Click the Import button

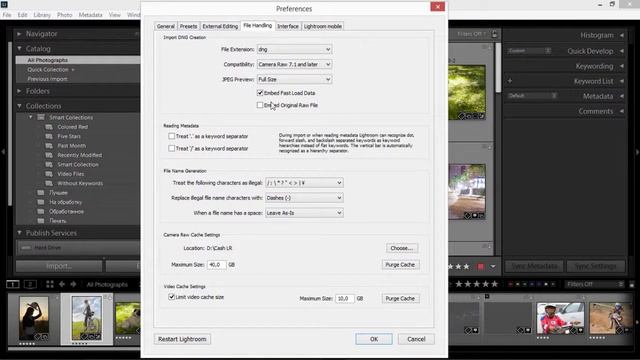click(59, 266)
